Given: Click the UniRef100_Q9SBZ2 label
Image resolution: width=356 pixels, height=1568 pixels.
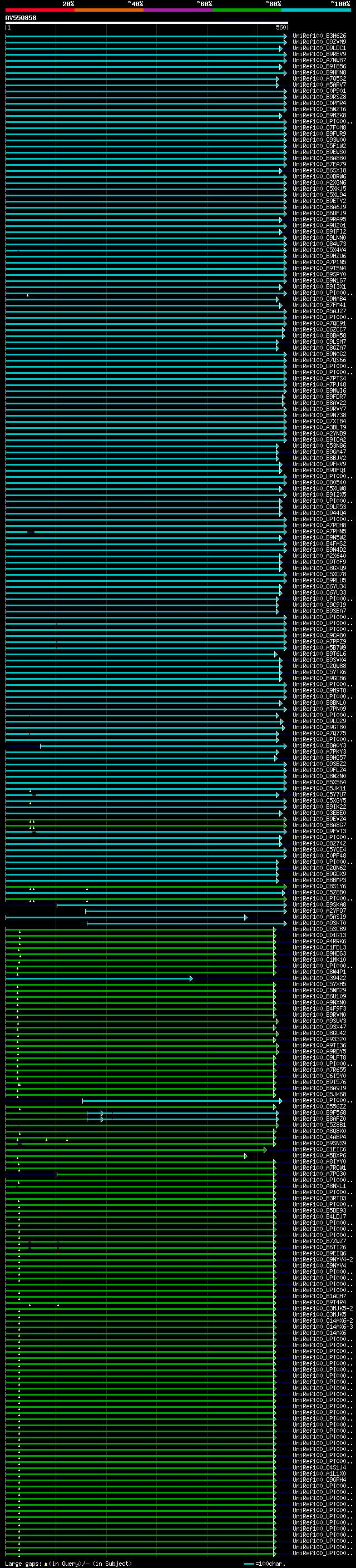Looking at the screenshot, I should pyautogui.click(x=319, y=764).
